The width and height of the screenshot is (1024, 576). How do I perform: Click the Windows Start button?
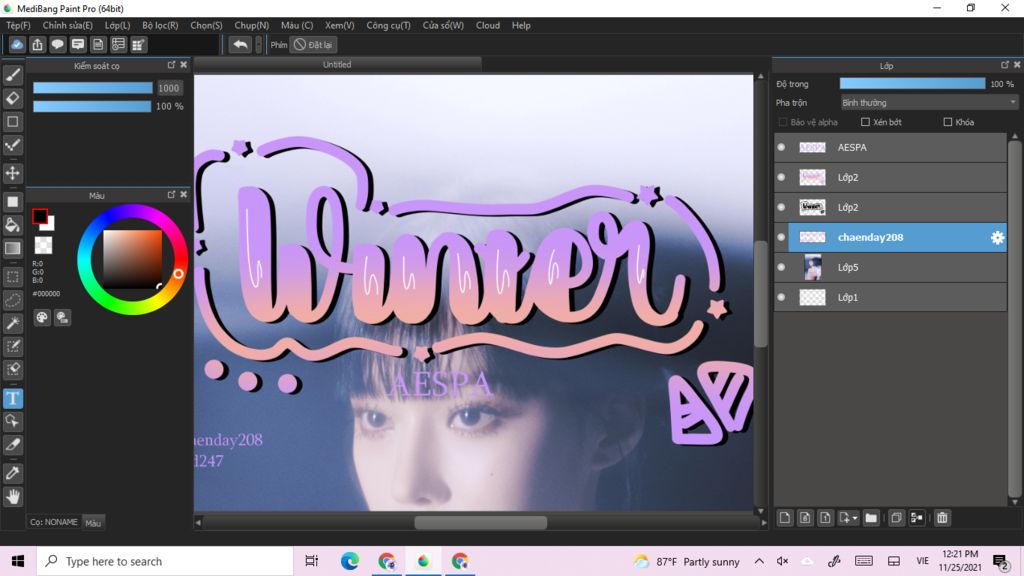[18, 561]
